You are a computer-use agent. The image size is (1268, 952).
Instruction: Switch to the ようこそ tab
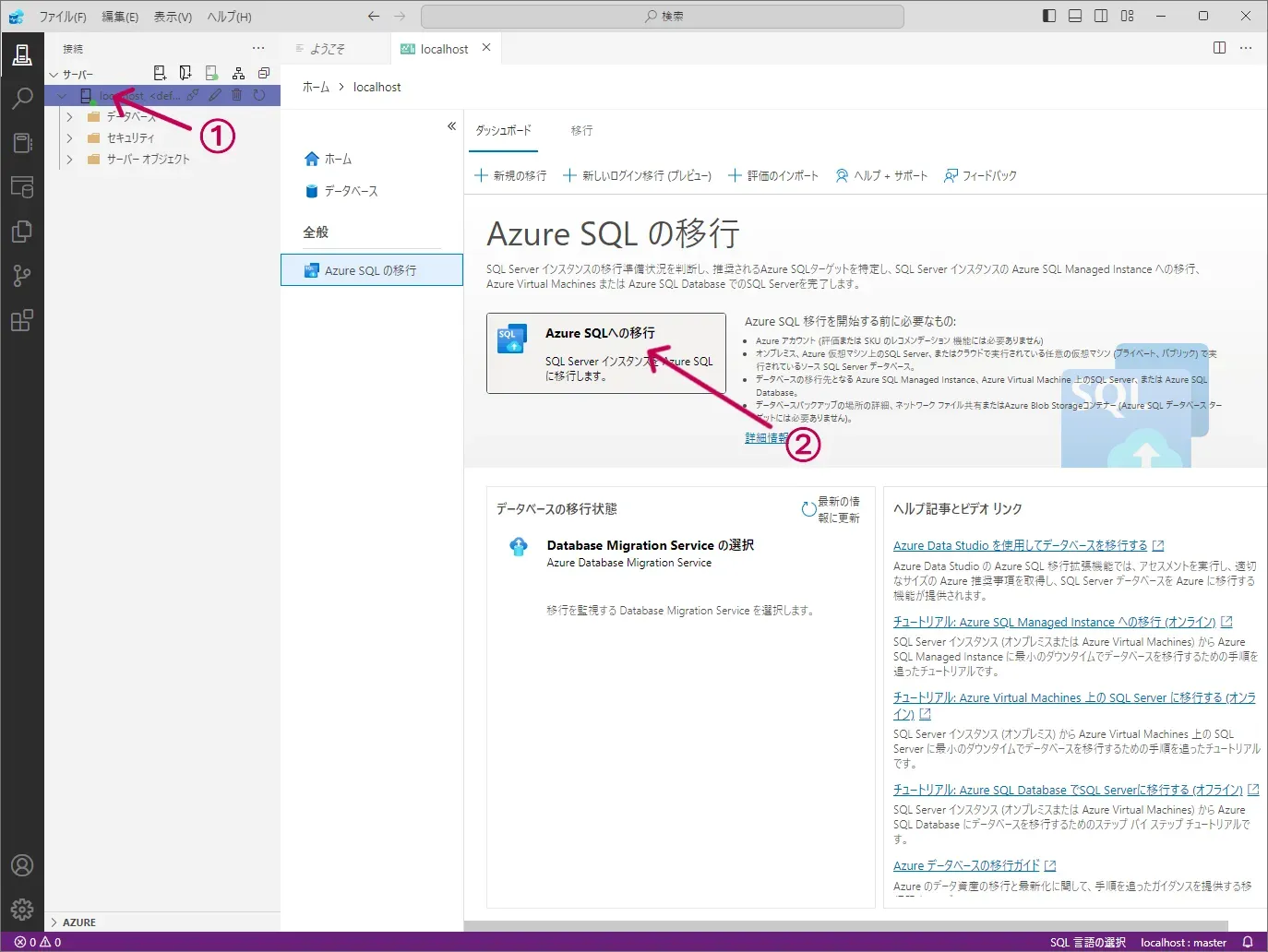tap(327, 49)
